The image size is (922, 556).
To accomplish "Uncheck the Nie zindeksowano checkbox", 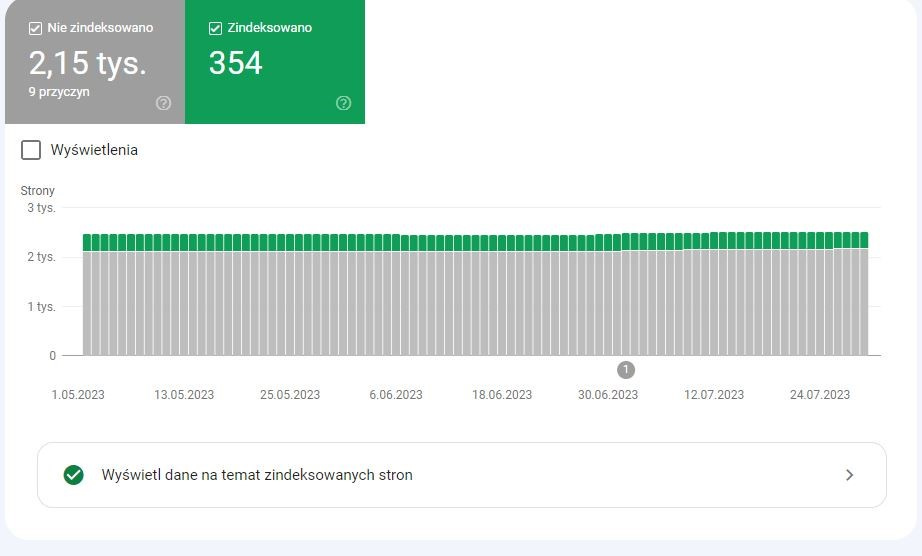I will [x=35, y=28].
